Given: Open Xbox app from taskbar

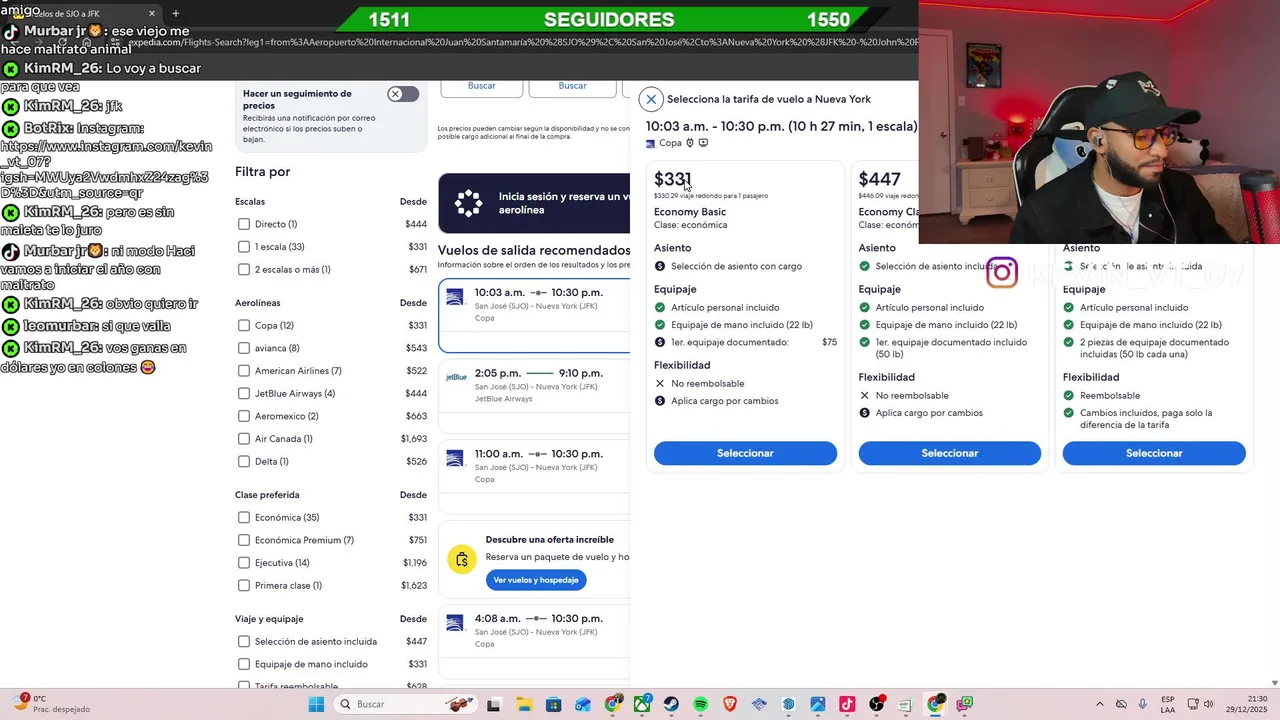Looking at the screenshot, I should tap(642, 704).
